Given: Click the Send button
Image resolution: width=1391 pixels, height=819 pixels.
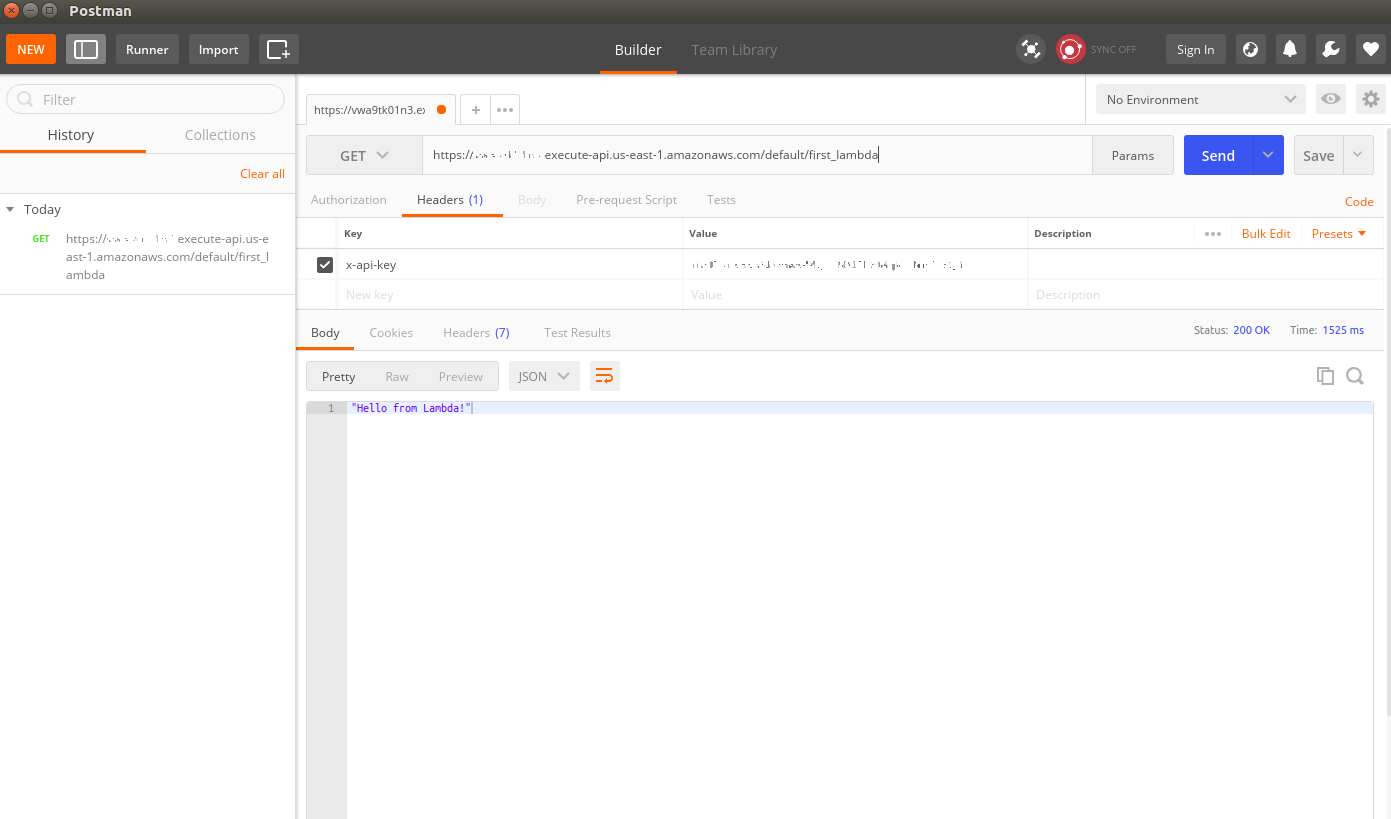Looking at the screenshot, I should (x=1217, y=155).
